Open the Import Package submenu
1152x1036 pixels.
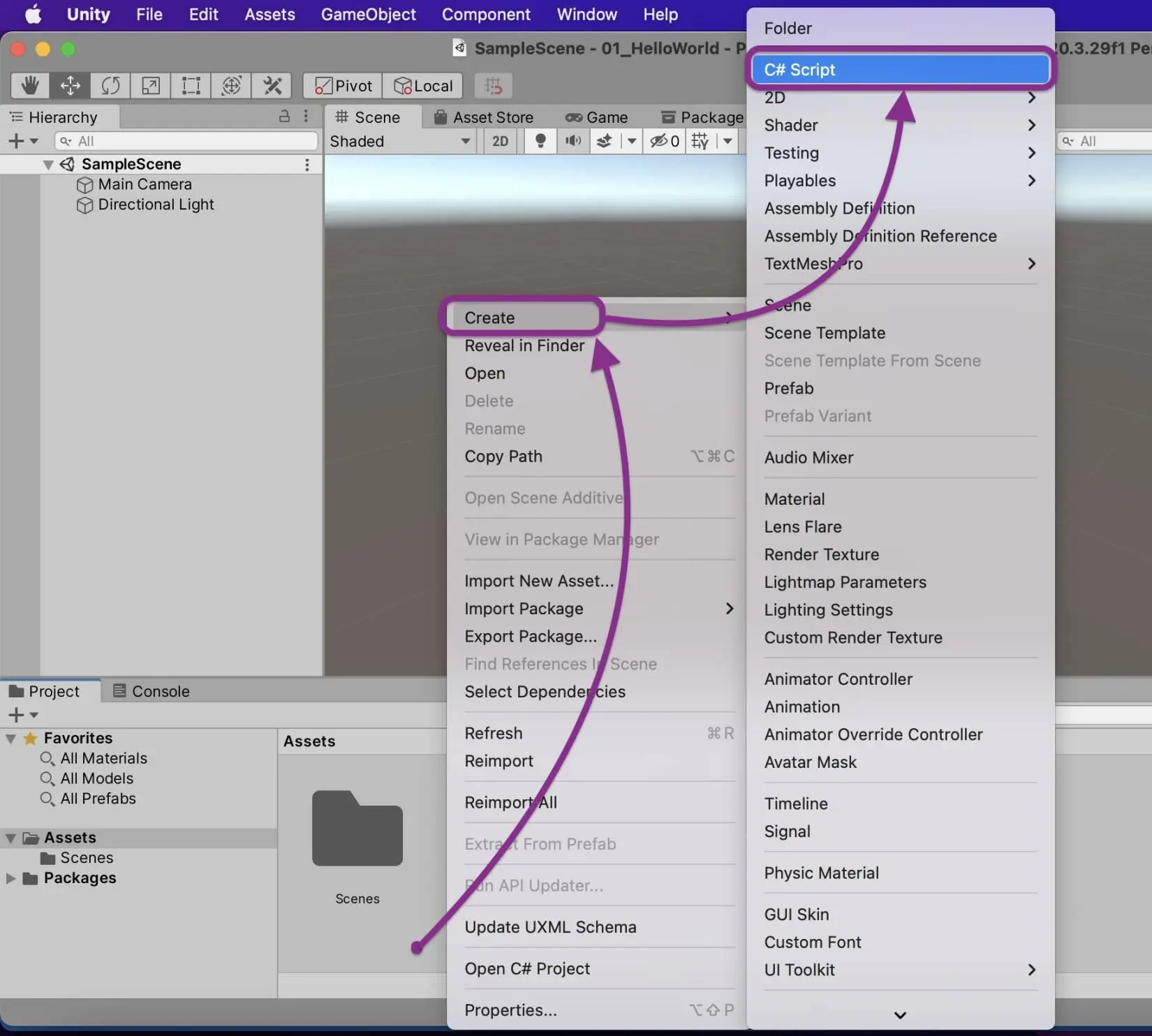pos(597,609)
